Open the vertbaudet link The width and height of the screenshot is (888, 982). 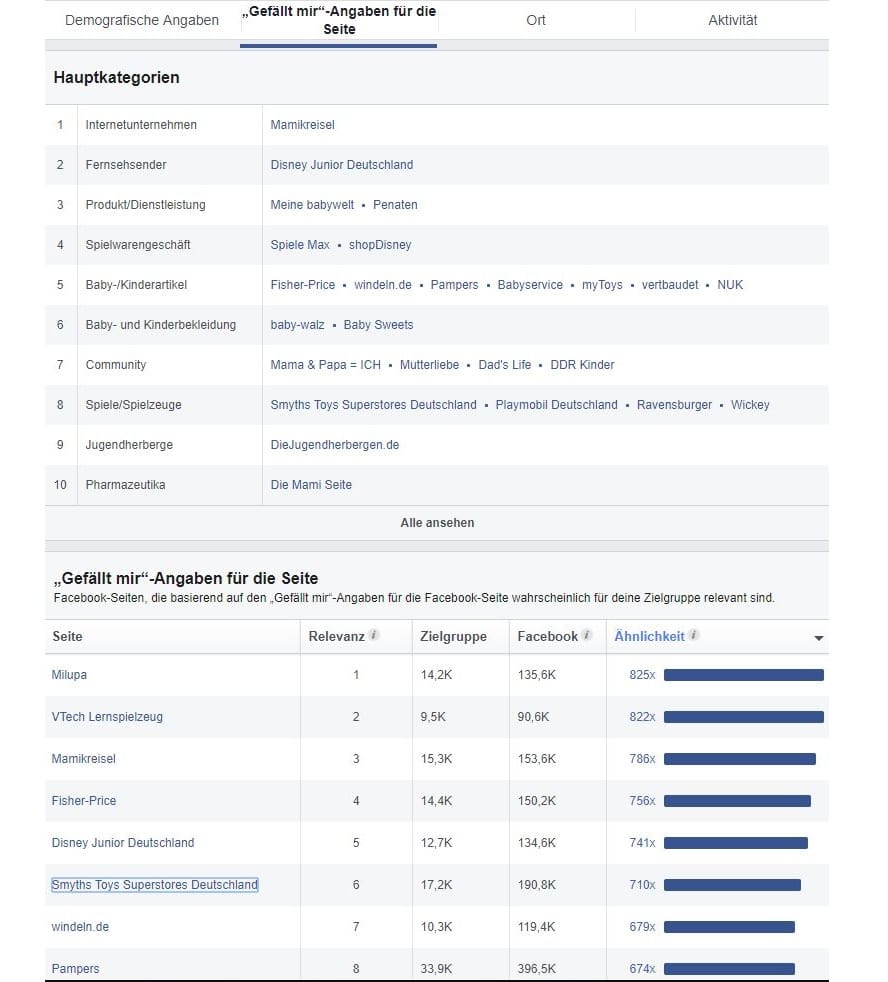coord(670,285)
